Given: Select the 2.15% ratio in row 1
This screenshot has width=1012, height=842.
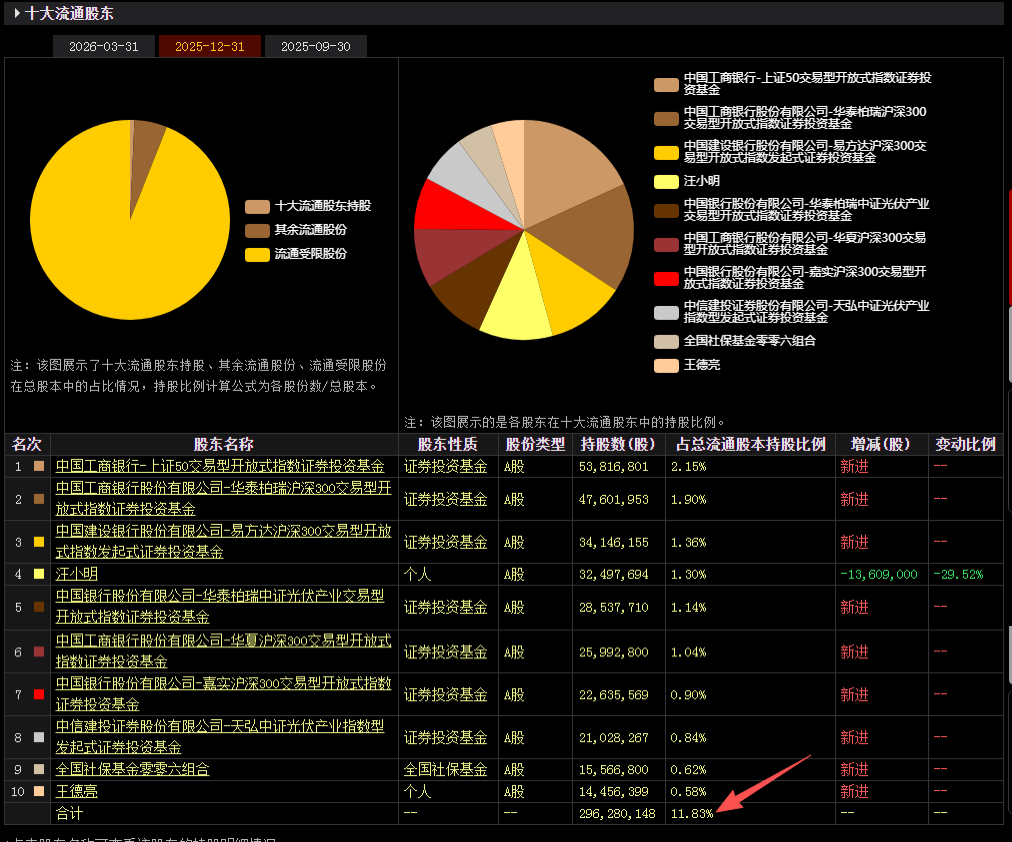Looking at the screenshot, I should tap(688, 466).
